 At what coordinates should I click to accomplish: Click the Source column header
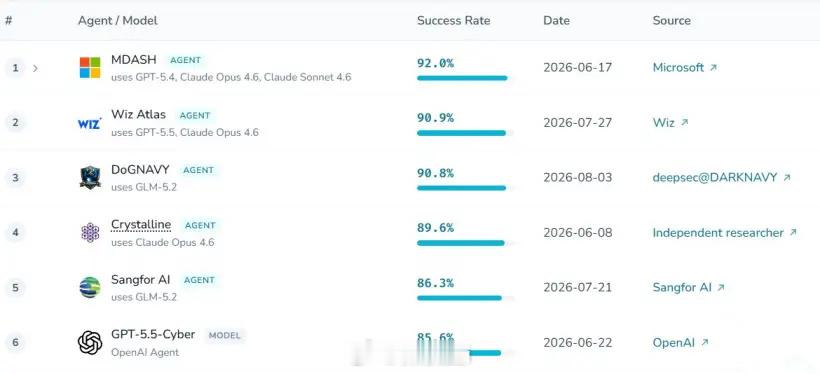pyautogui.click(x=671, y=20)
